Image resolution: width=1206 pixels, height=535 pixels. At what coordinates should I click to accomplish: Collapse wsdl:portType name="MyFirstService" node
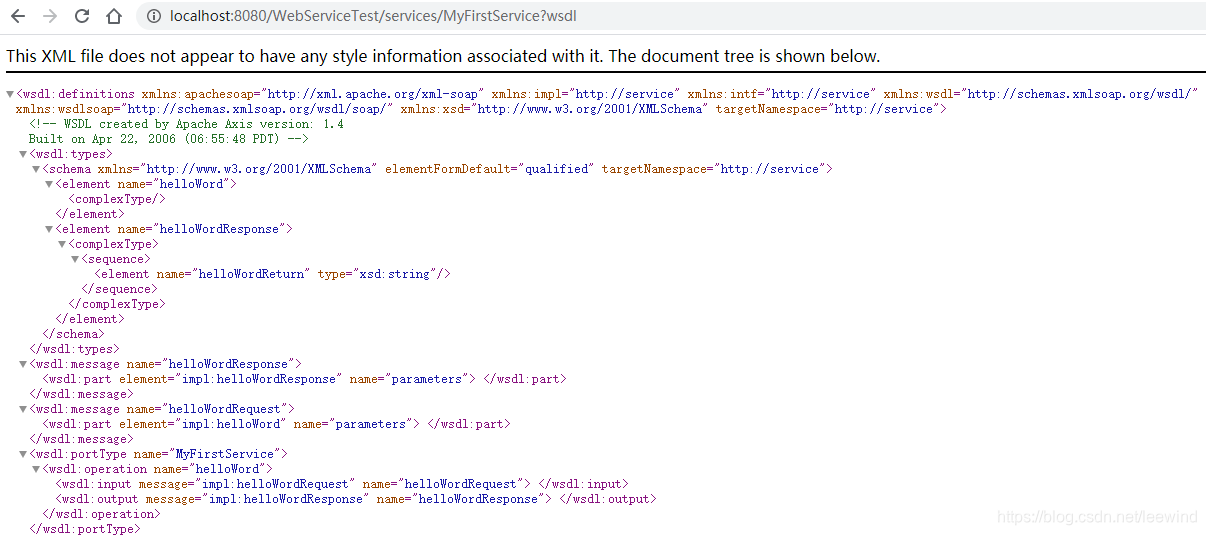point(23,454)
